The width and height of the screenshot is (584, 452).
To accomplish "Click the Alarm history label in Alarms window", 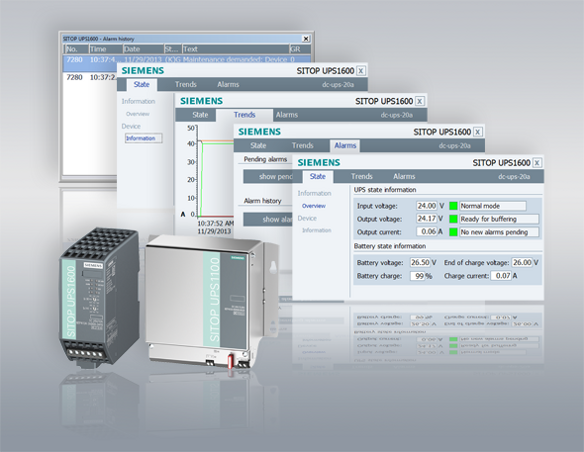I will point(262,201).
